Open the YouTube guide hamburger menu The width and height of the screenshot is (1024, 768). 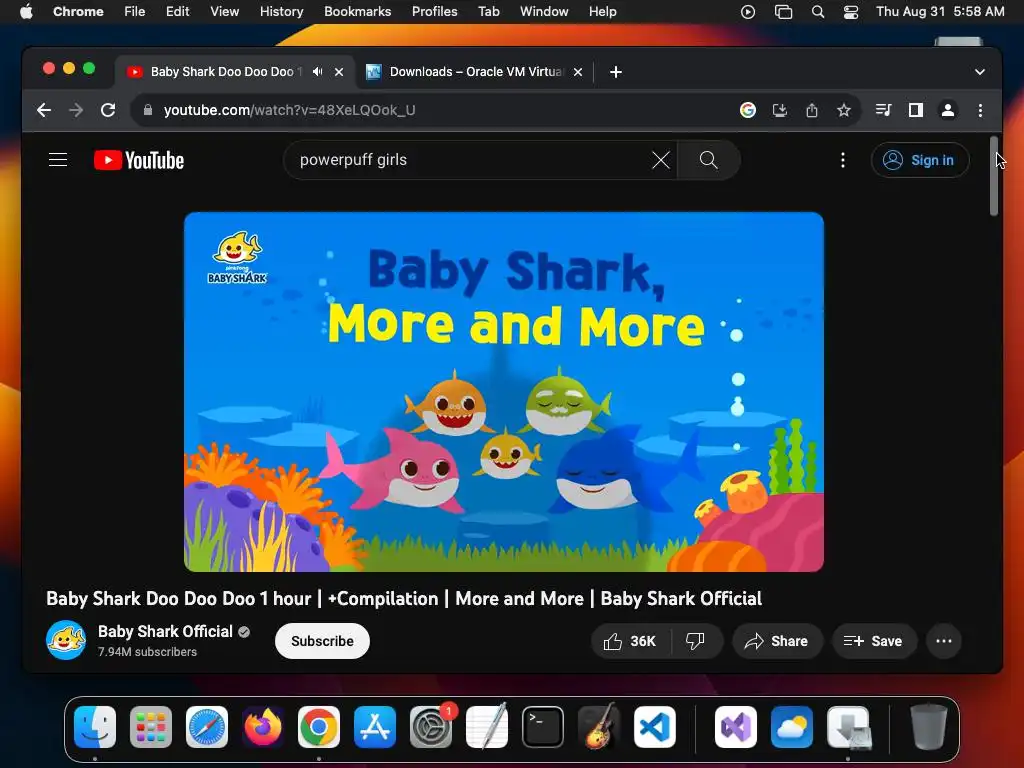click(58, 160)
